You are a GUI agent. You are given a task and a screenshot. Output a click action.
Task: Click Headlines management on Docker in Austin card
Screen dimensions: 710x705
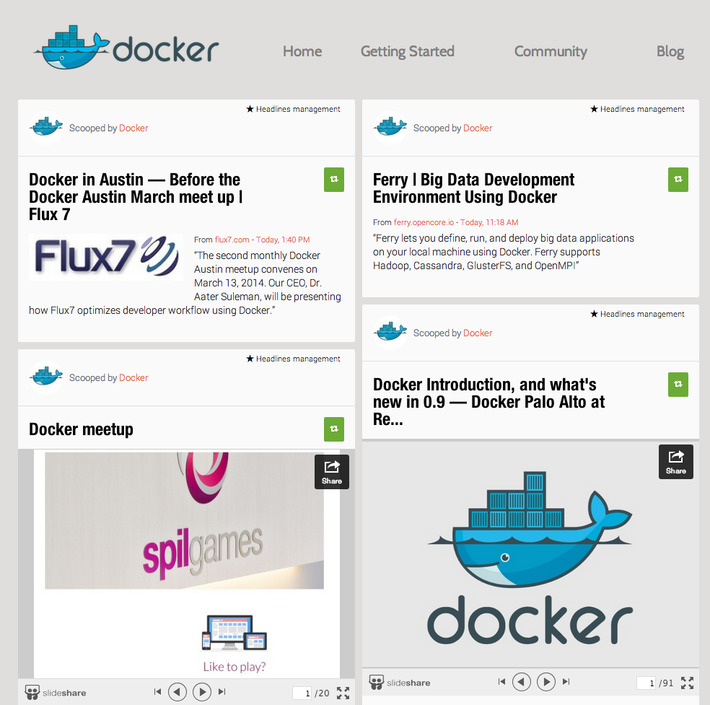click(x=293, y=109)
